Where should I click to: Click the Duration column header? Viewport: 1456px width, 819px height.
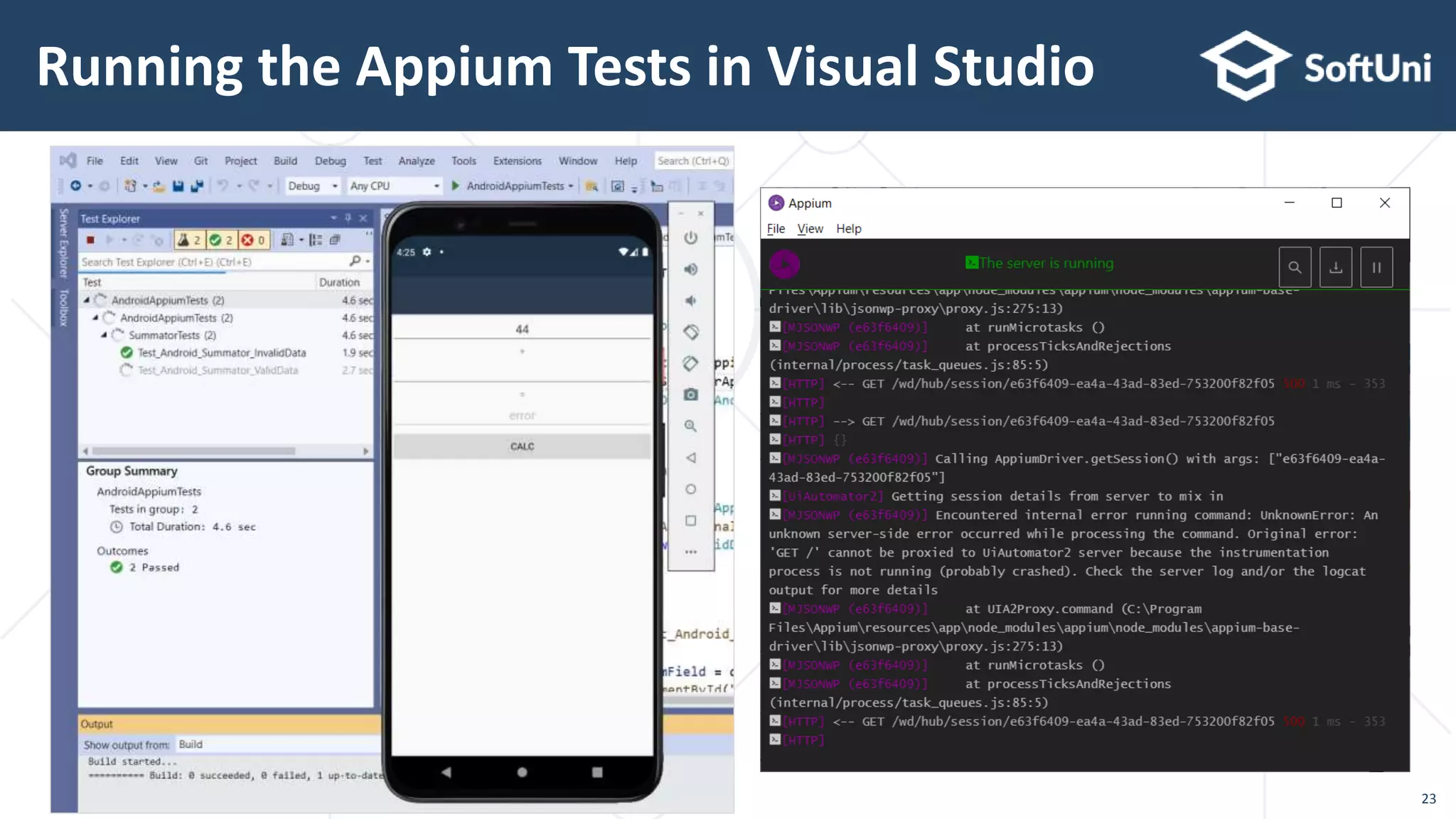coord(339,282)
